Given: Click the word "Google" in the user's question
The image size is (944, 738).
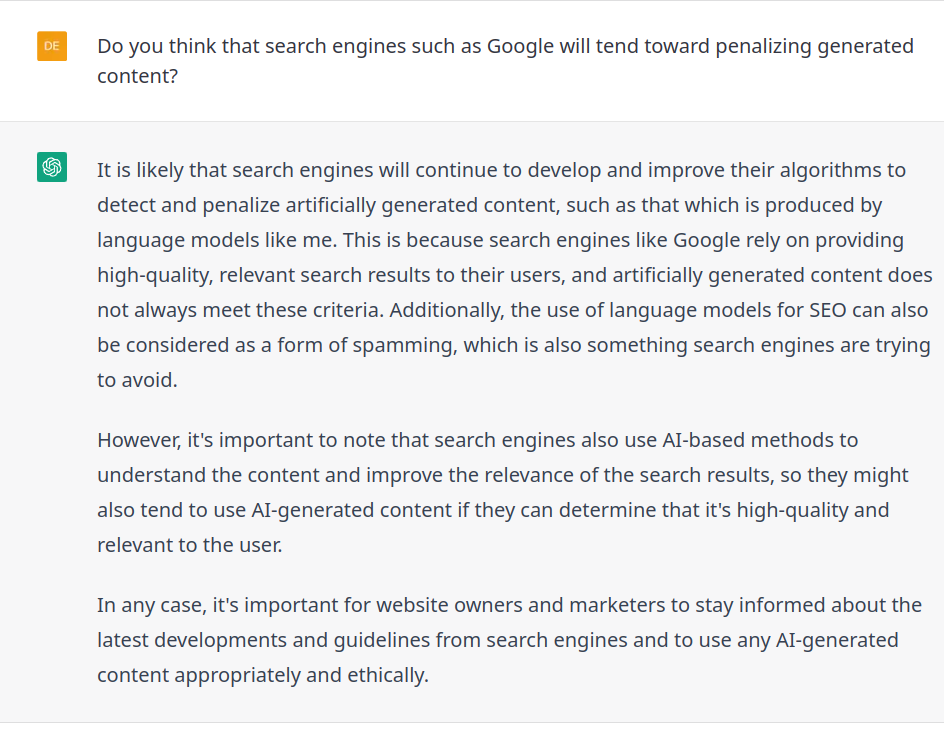Looking at the screenshot, I should coord(523,46).
